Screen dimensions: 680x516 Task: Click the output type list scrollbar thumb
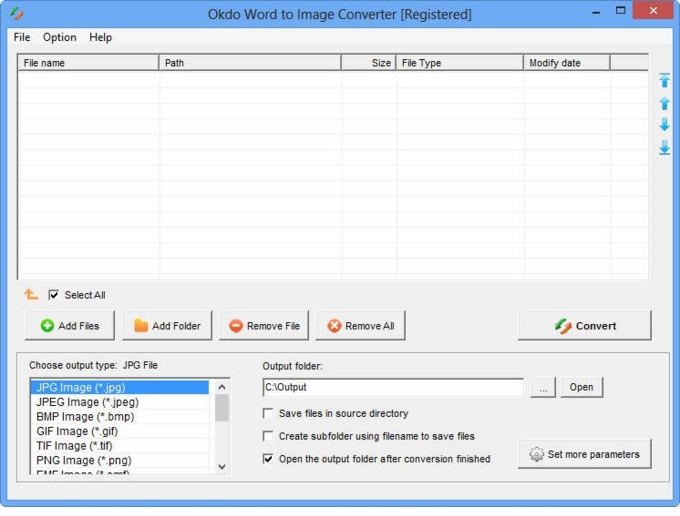(x=222, y=408)
